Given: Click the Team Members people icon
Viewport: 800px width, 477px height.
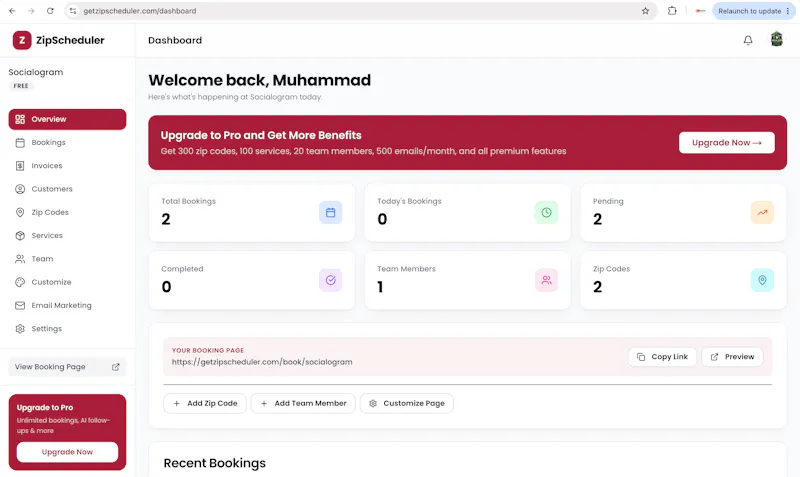Looking at the screenshot, I should tap(546, 280).
